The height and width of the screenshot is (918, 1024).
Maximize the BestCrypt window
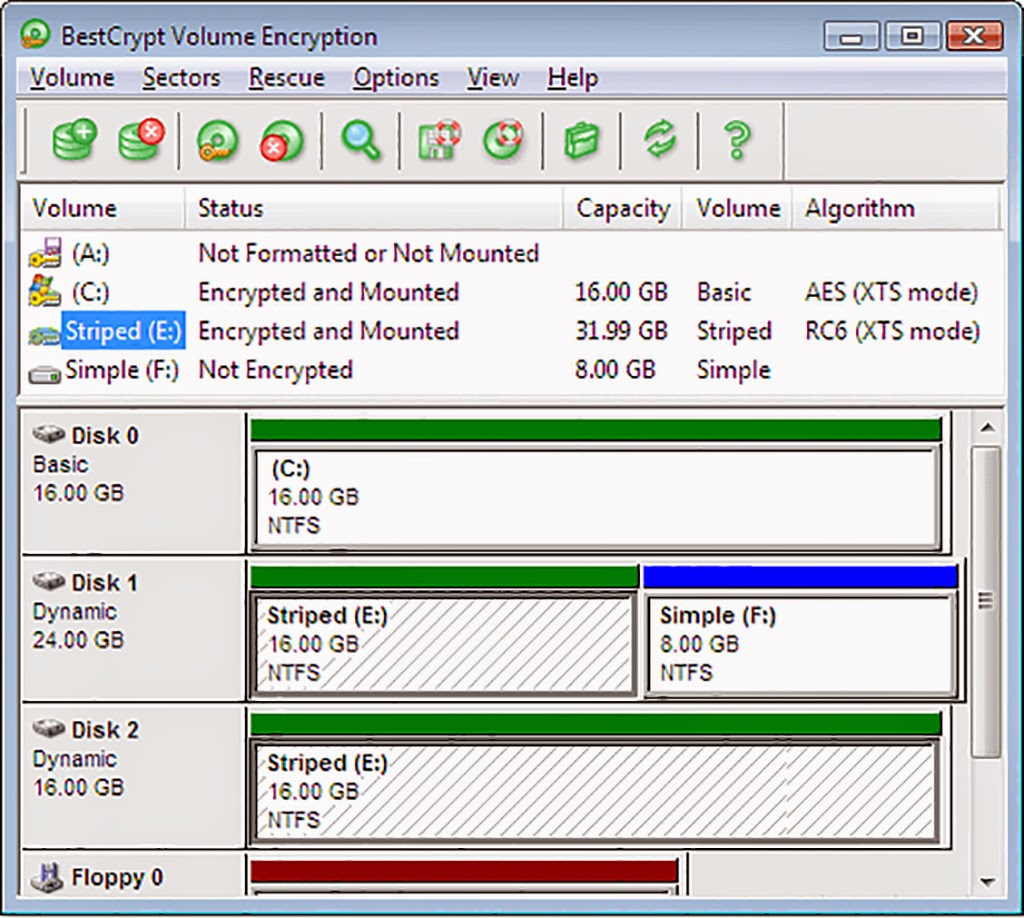912,36
